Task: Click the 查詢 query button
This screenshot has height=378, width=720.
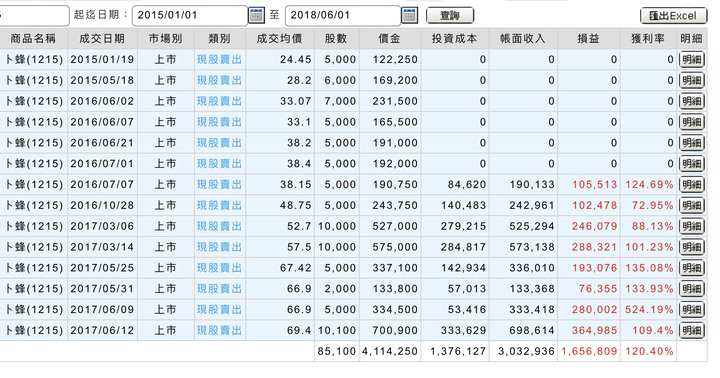Action: point(450,16)
